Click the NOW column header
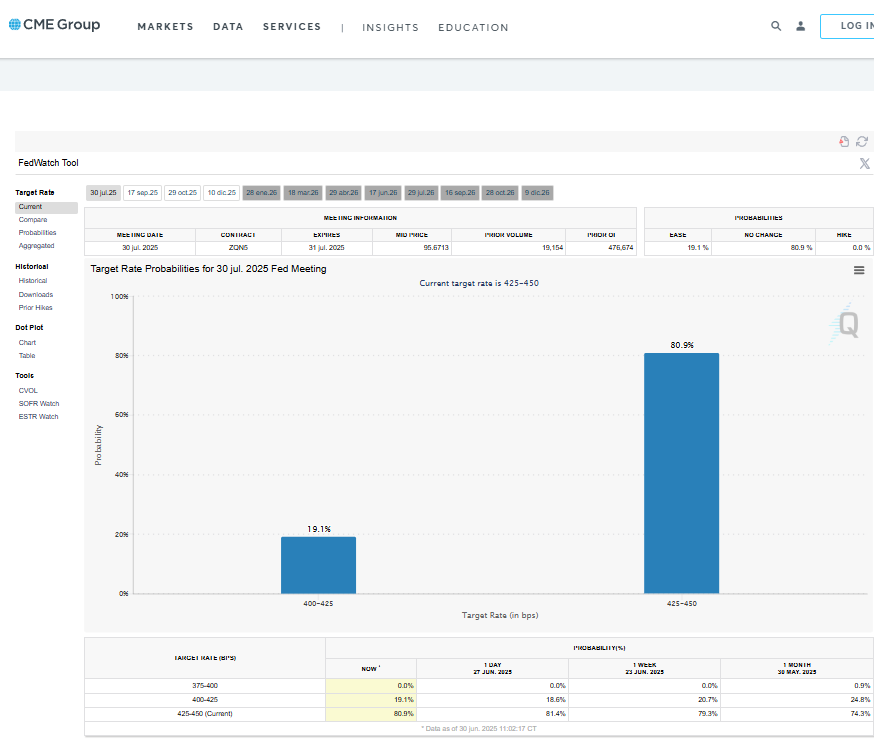Viewport: 874px width, 739px height. tap(371, 669)
